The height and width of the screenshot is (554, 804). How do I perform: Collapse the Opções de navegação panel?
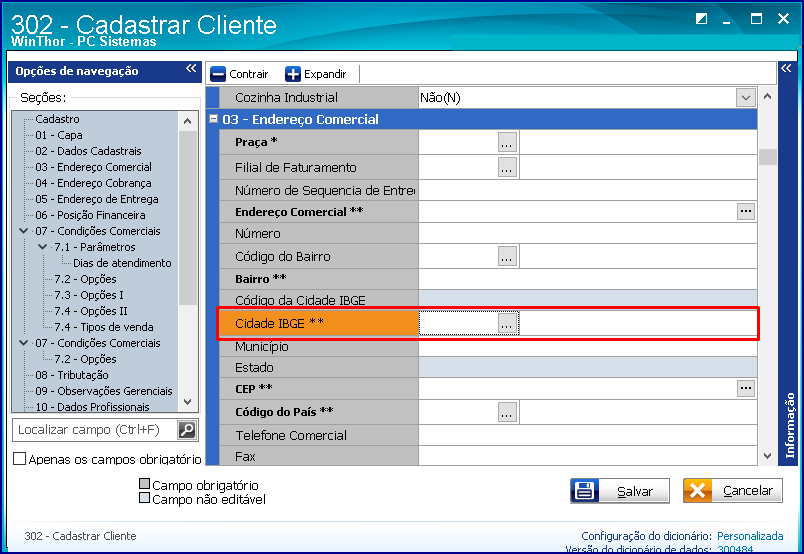point(191,68)
